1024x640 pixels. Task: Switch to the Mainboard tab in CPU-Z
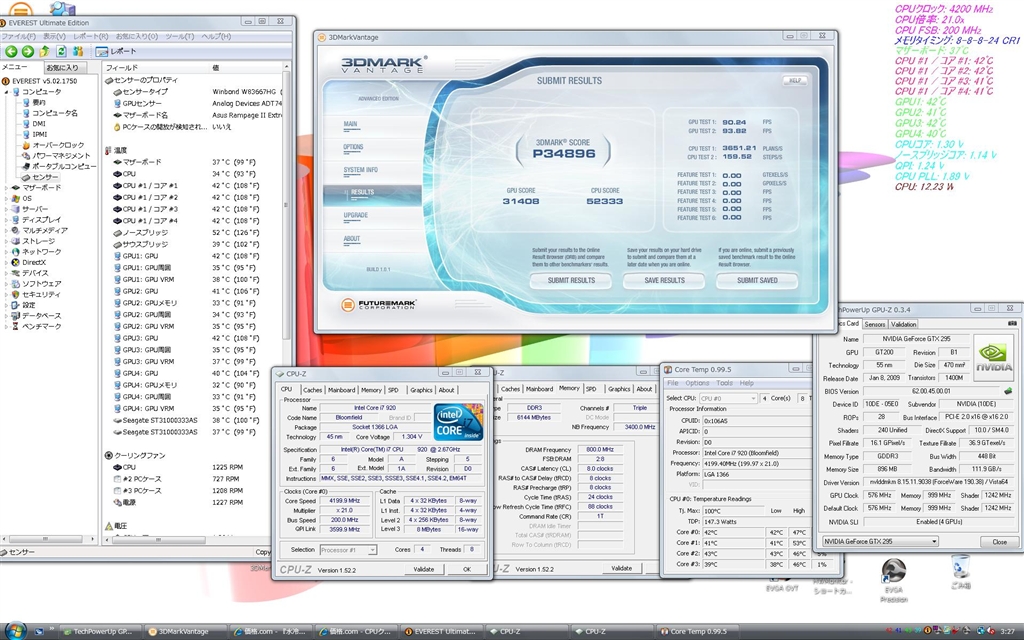click(342, 390)
